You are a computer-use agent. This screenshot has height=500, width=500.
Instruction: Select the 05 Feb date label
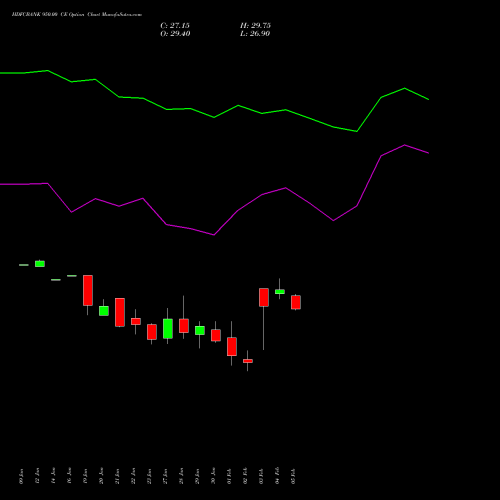(293, 476)
